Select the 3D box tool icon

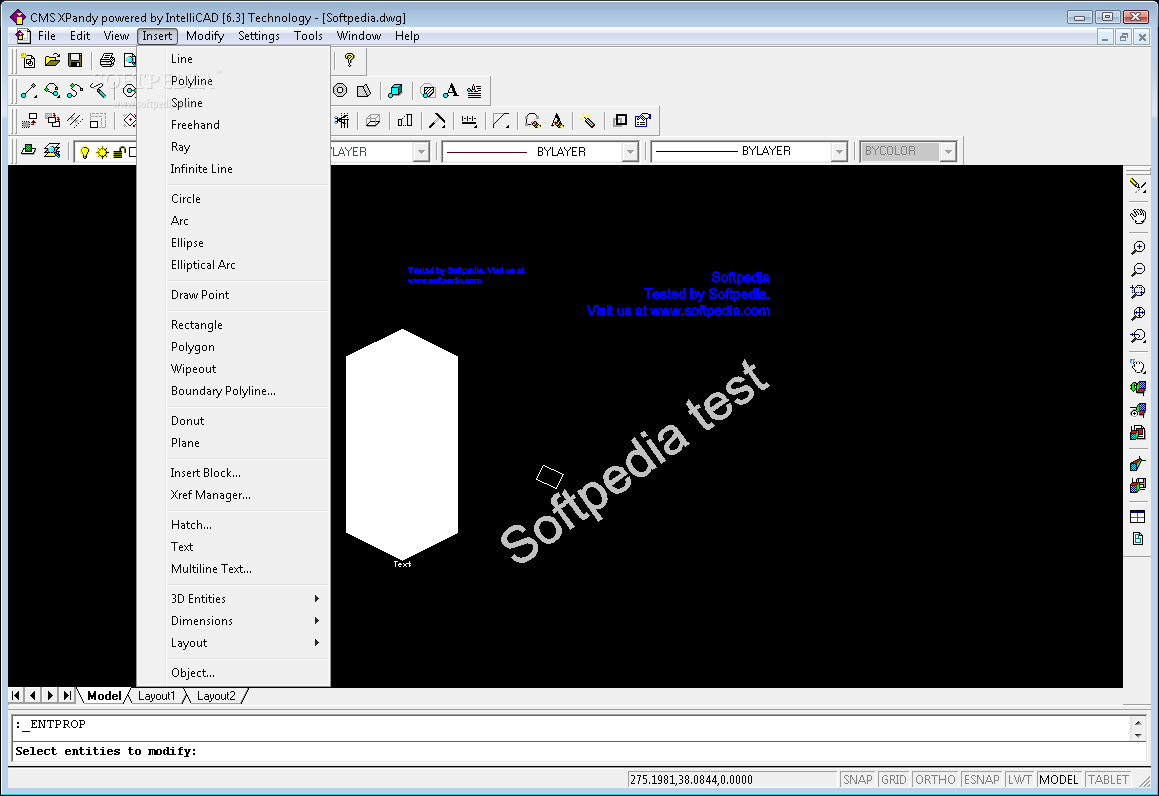[395, 91]
